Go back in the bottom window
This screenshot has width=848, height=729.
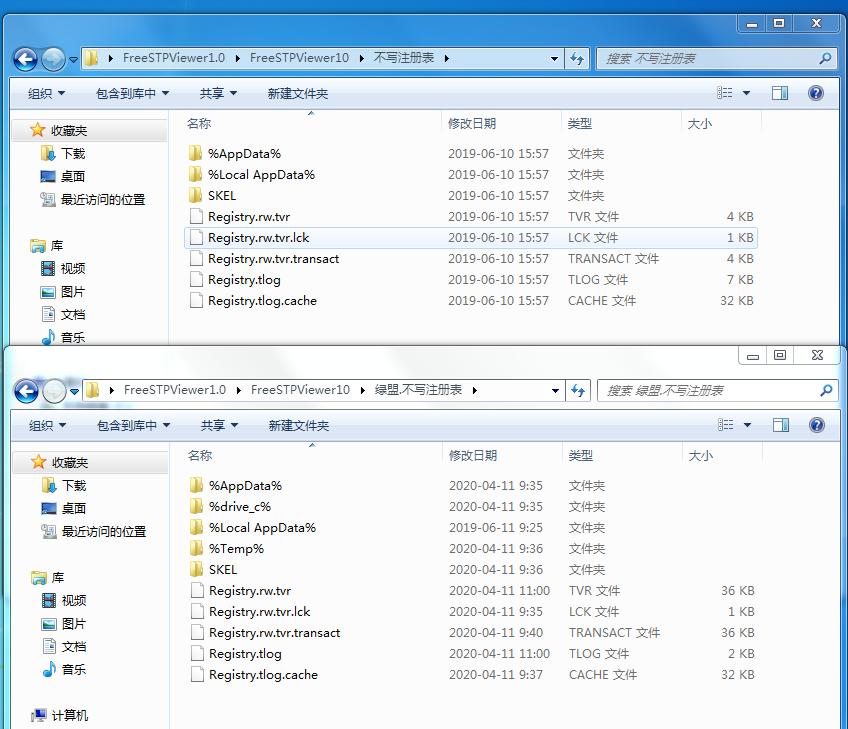[x=26, y=391]
